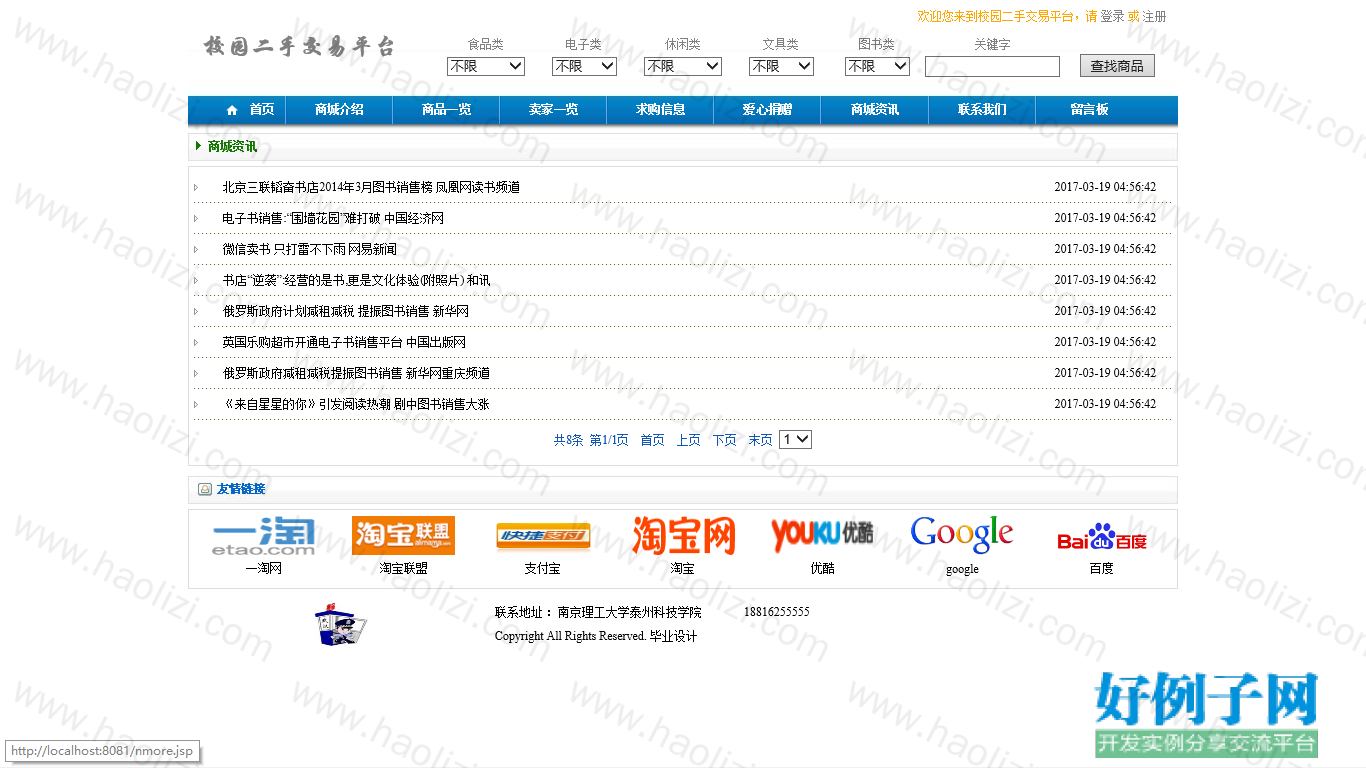1366x768 pixels.
Task: Open 求购信息 navigation item
Action: [x=661, y=110]
